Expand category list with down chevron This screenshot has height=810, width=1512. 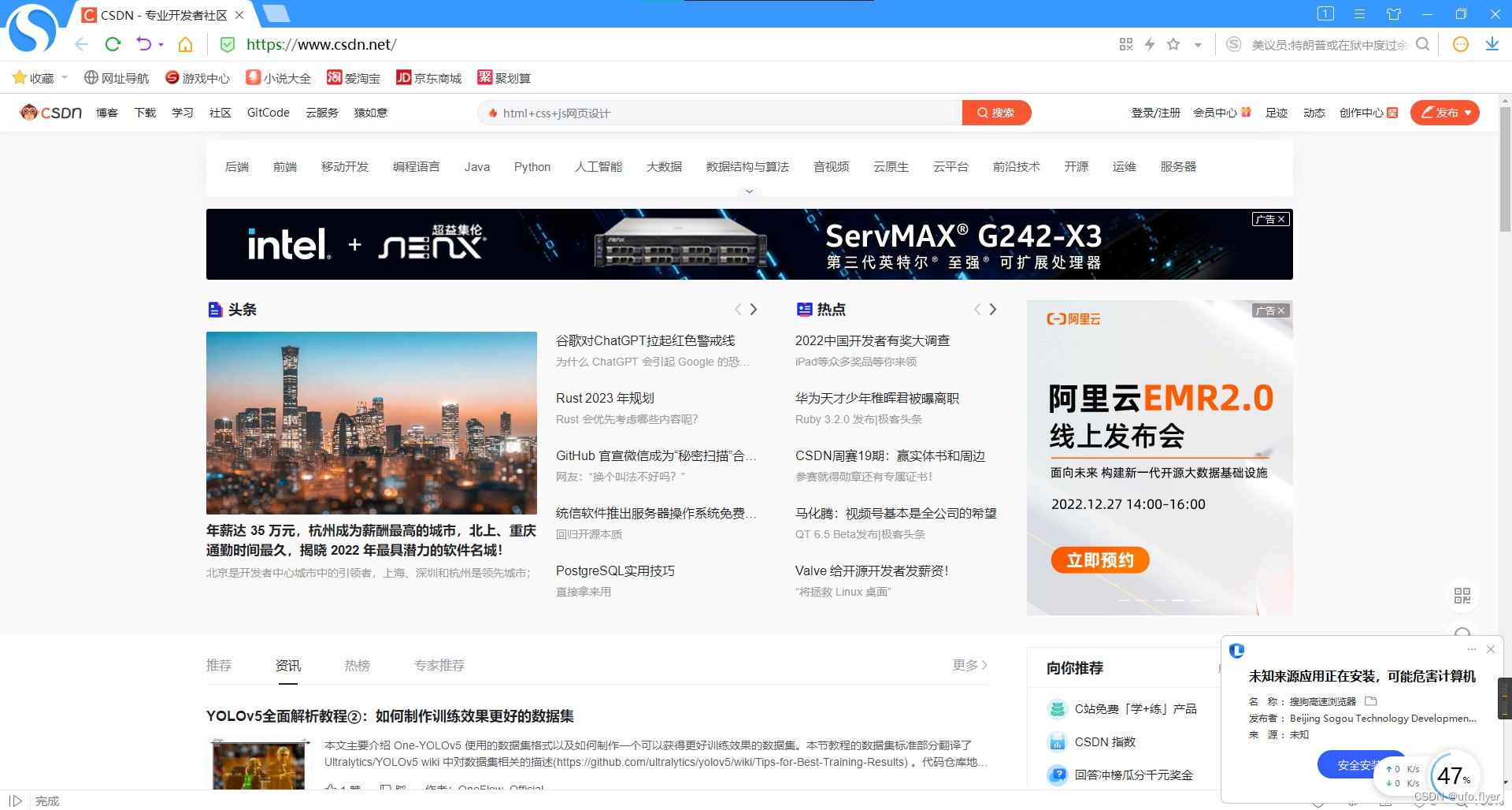(749, 191)
